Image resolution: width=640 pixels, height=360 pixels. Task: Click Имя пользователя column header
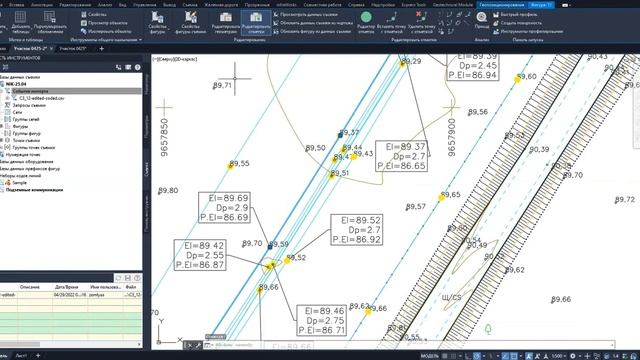tap(106, 287)
